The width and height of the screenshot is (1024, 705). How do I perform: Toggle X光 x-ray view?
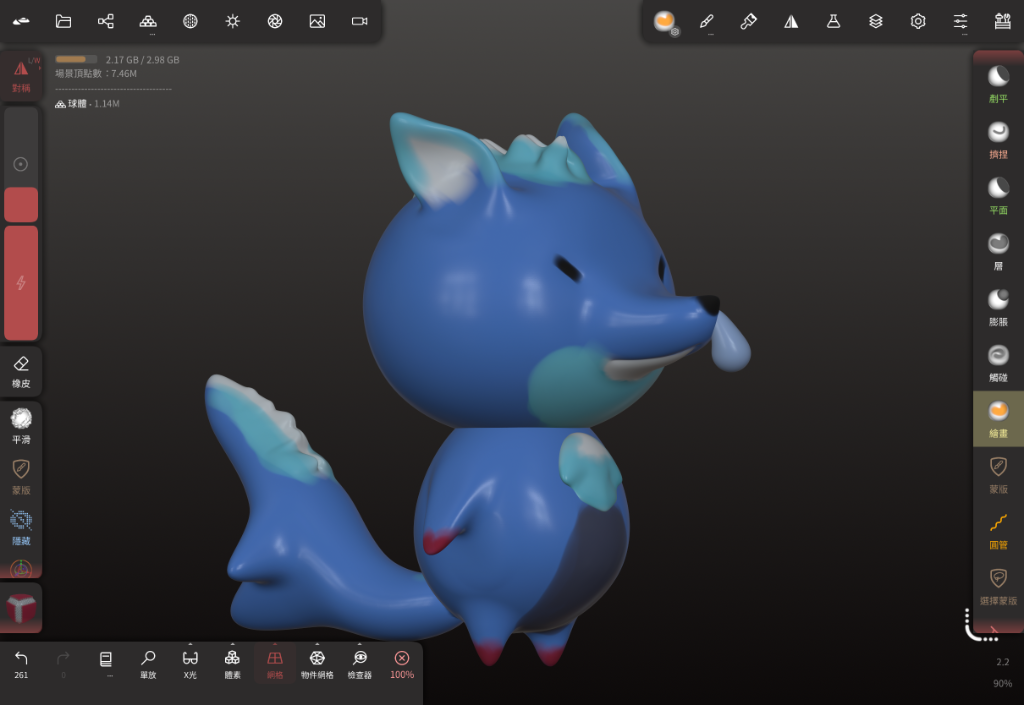point(190,664)
